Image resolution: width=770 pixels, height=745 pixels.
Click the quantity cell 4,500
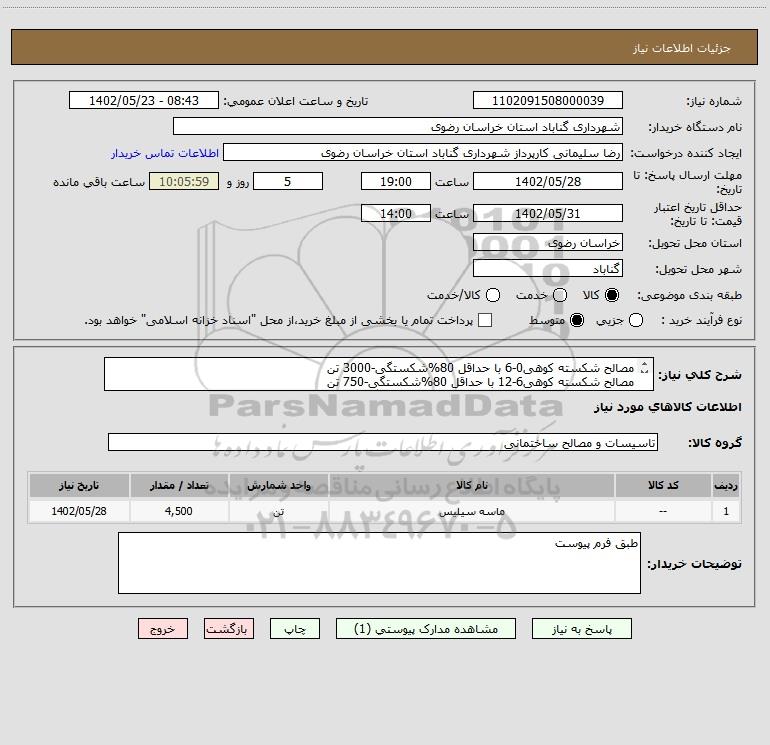pyautogui.click(x=179, y=511)
